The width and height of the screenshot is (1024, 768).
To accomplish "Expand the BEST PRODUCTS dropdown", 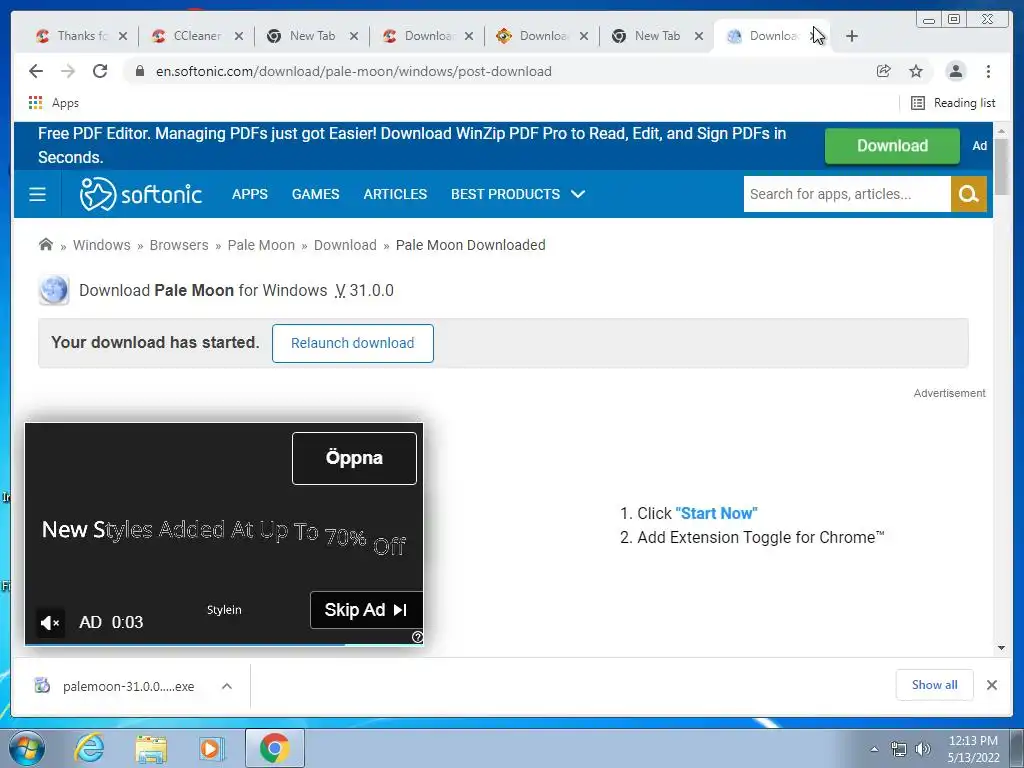I will pos(518,194).
